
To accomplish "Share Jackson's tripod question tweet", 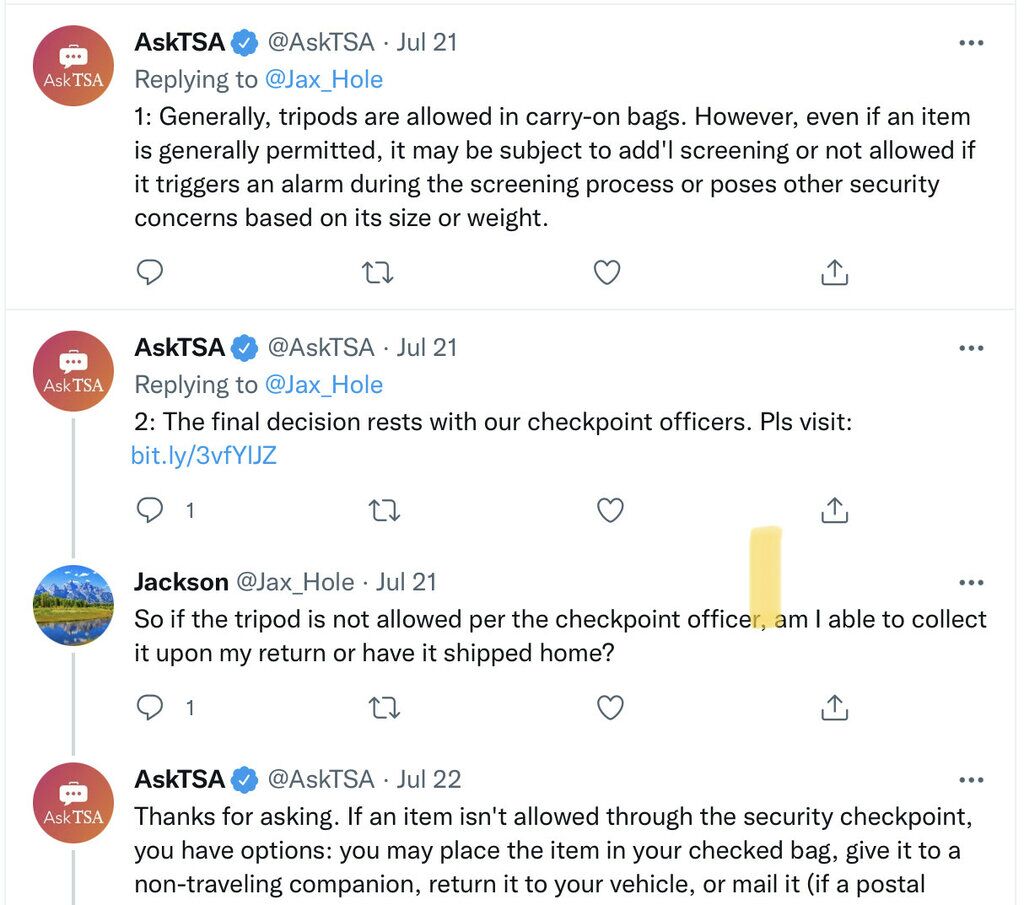I will coord(834,707).
